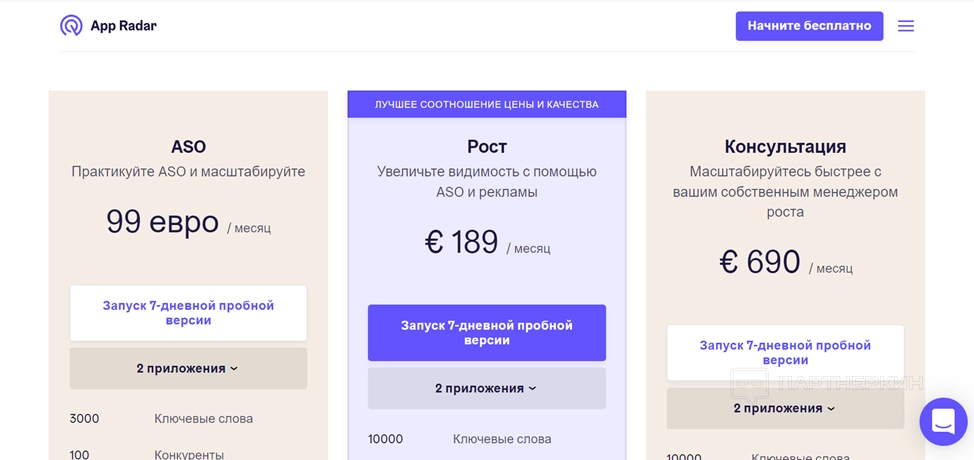Expand '2 приложения' dropdown in ASO plan
The height and width of the screenshot is (460, 974).
pyautogui.click(x=188, y=369)
